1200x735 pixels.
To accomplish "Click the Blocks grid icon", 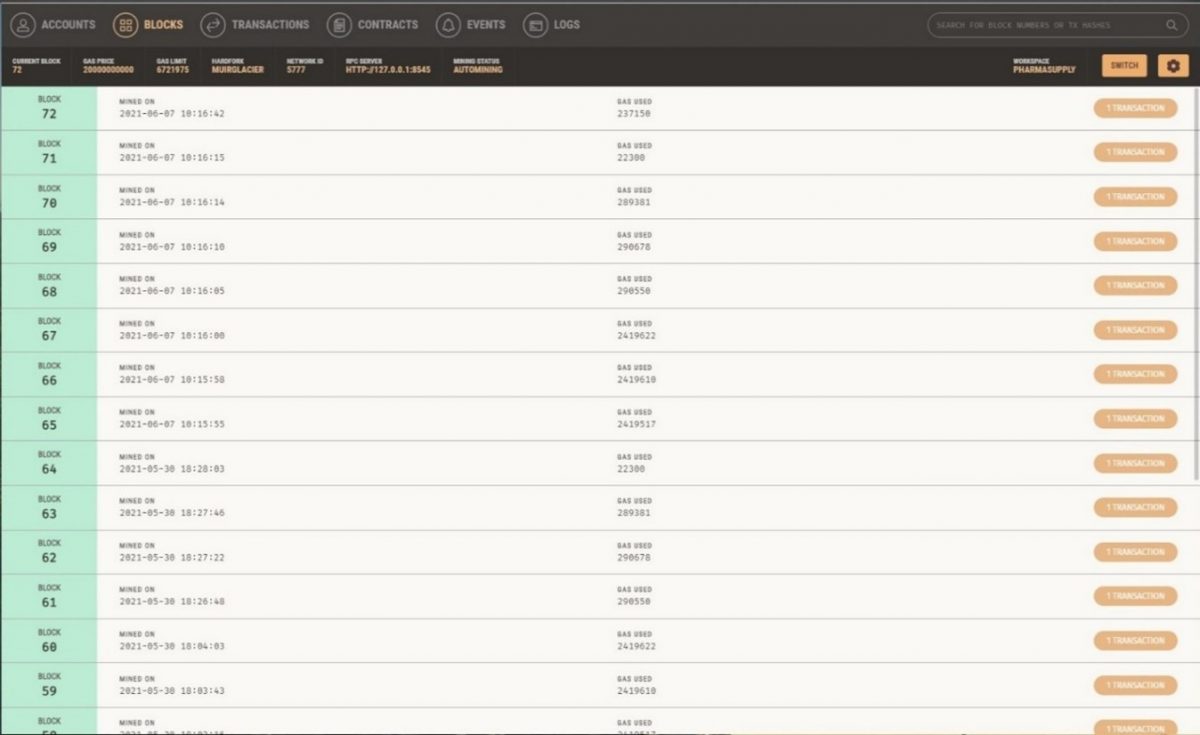I will (125, 25).
